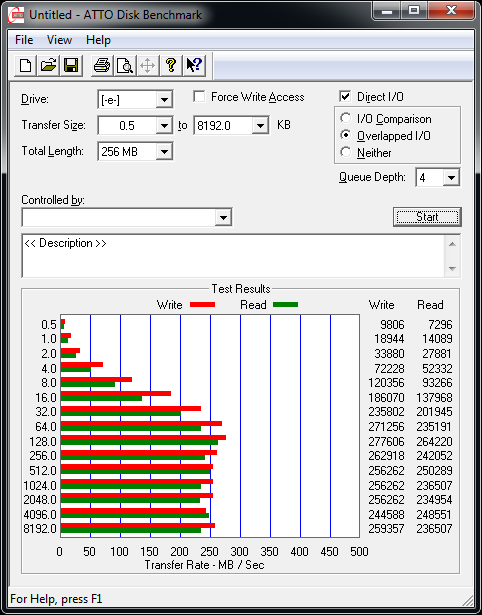Open the Total Length 256 MB dropdown
The height and width of the screenshot is (615, 482).
pos(164,151)
